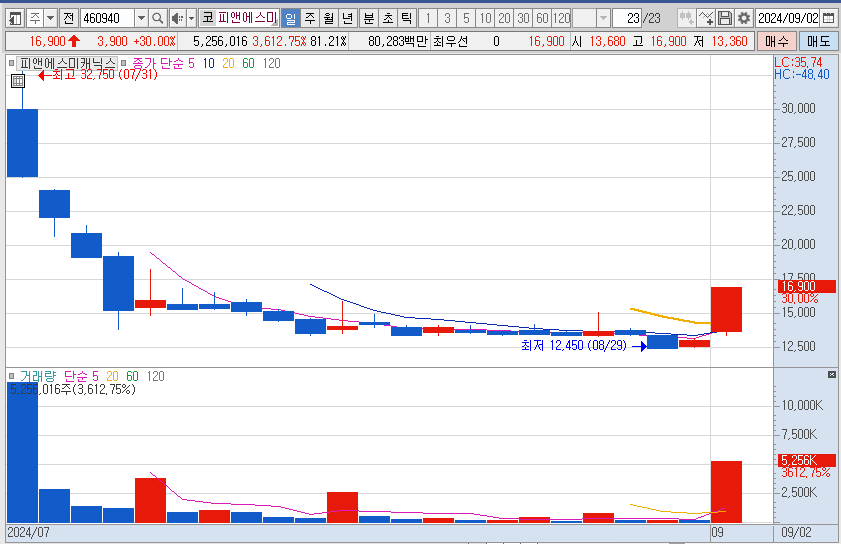Image resolution: width=841 pixels, height=544 pixels.
Task: Select the 일 daily chart period
Action: (290, 19)
